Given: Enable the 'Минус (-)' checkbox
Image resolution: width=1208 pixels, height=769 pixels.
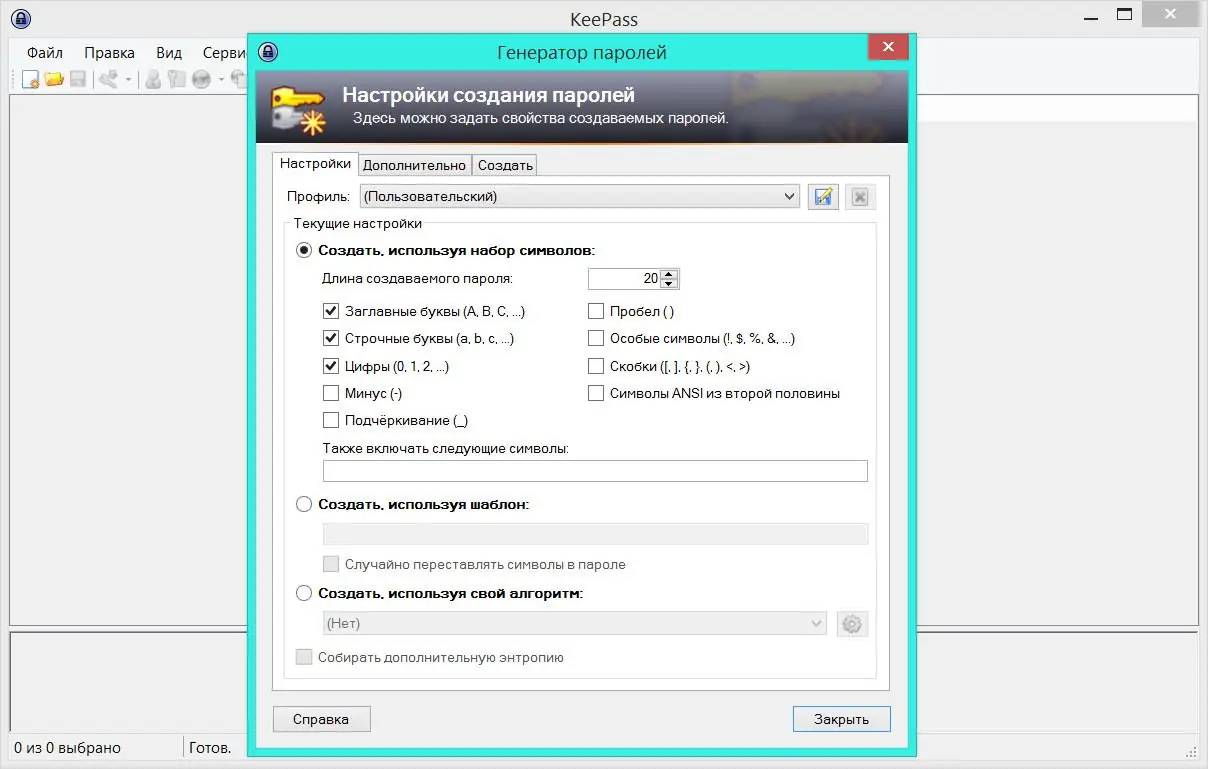Looking at the screenshot, I should point(331,394).
